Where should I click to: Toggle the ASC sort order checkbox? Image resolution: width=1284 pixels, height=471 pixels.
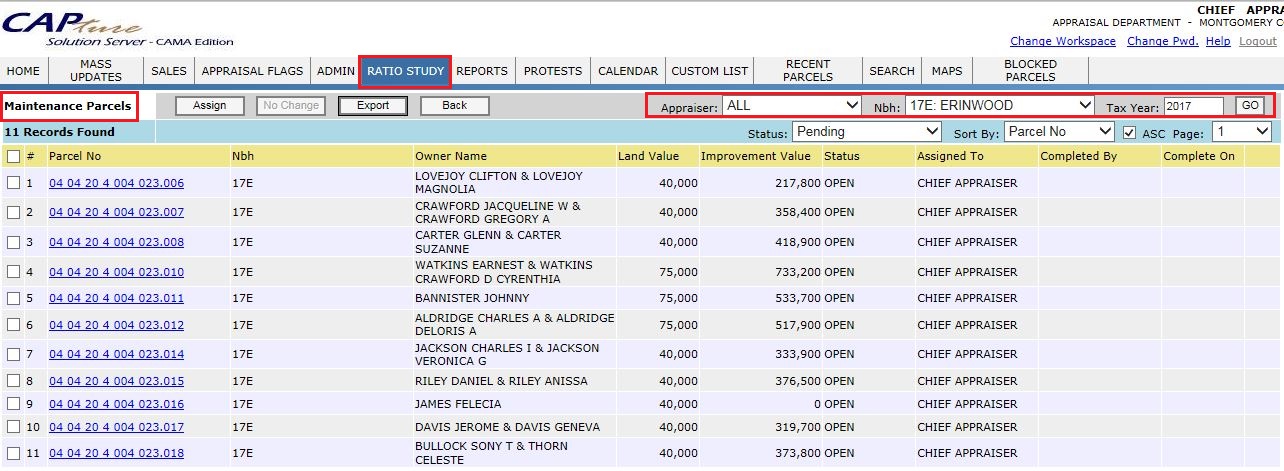pyautogui.click(x=1129, y=132)
